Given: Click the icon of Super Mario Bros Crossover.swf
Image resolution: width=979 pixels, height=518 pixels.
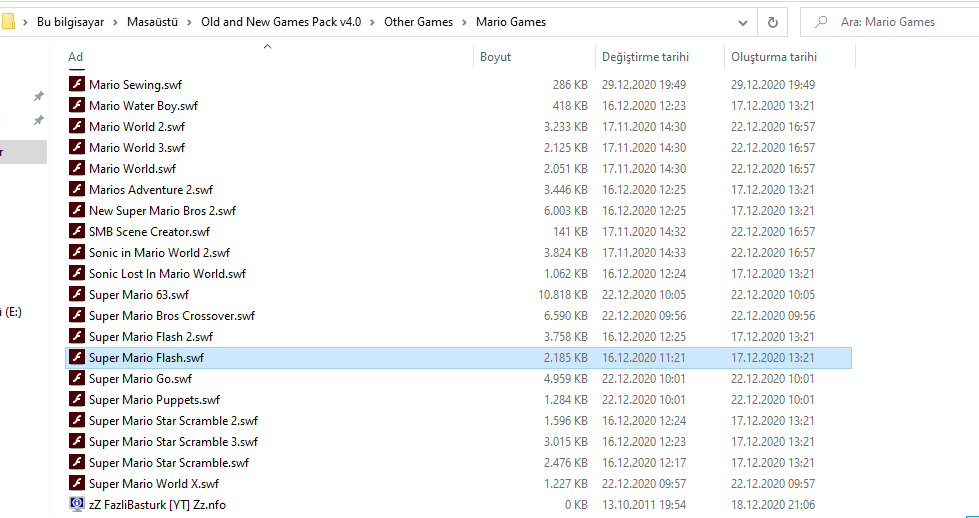Looking at the screenshot, I should pos(77,315).
